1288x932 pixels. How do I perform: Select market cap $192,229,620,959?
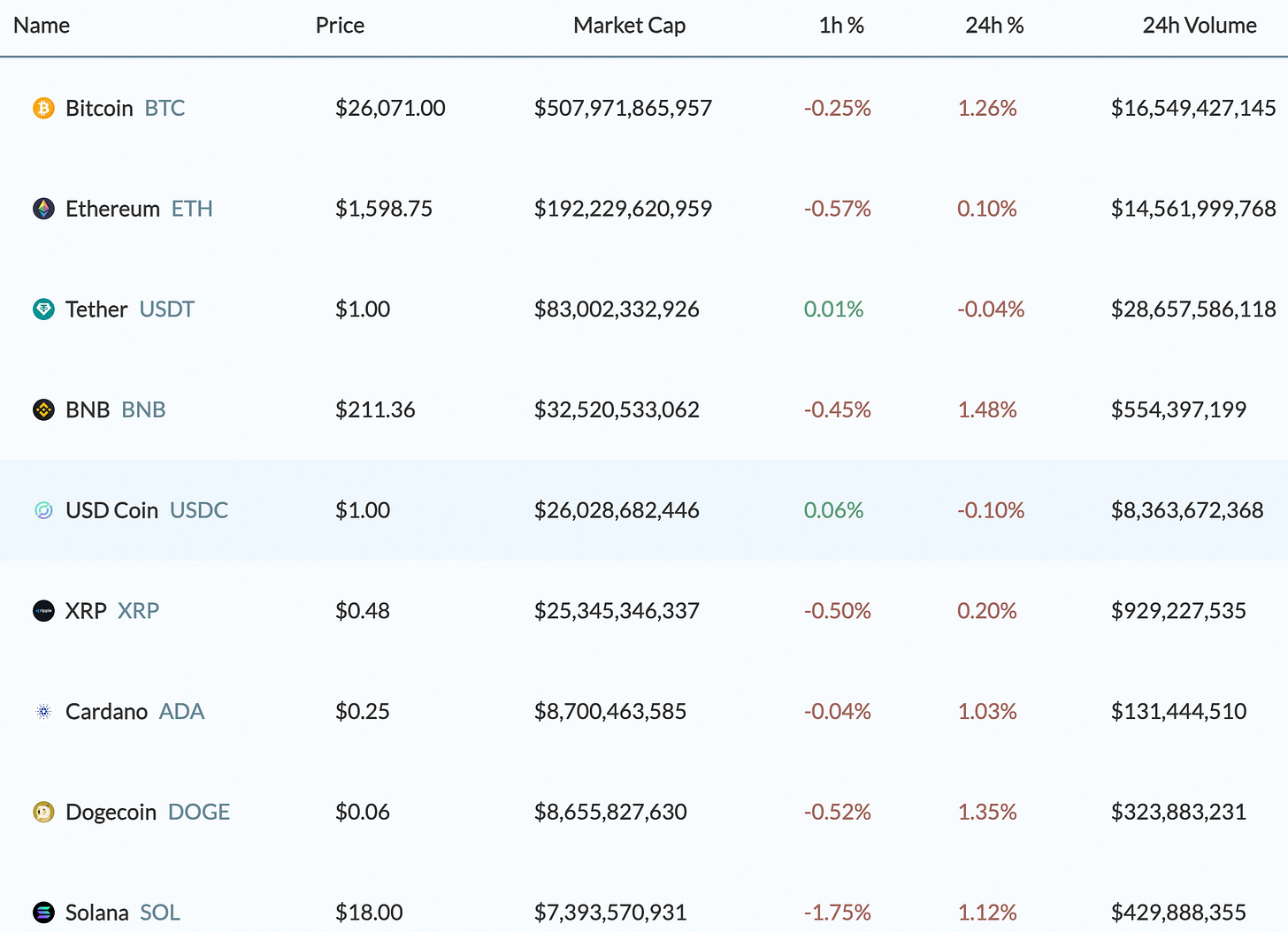pyautogui.click(x=623, y=209)
